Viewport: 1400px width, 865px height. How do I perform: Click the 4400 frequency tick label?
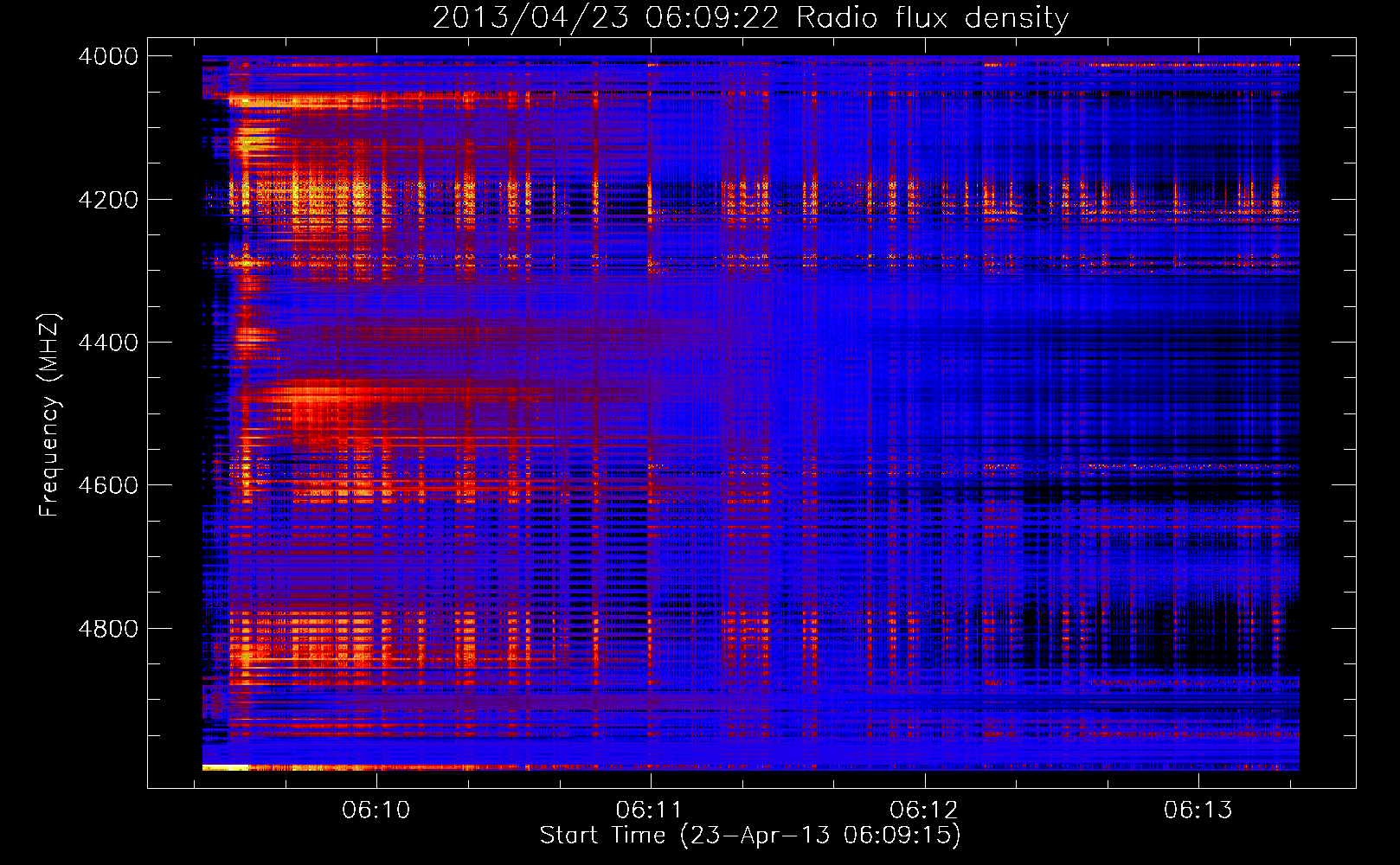tap(108, 343)
